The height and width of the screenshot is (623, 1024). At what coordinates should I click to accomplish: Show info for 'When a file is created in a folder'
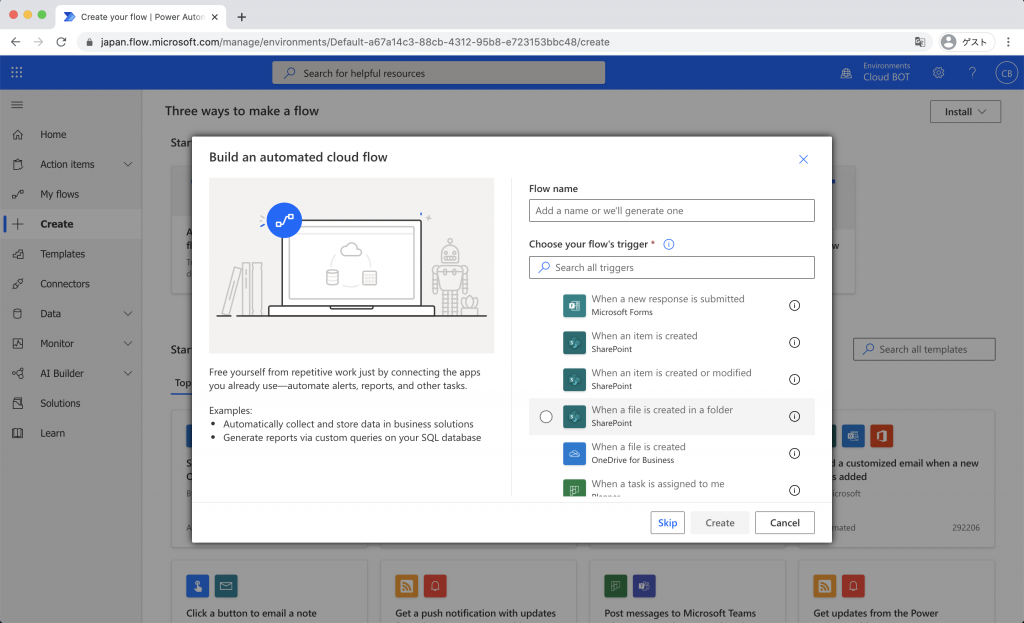coord(794,416)
